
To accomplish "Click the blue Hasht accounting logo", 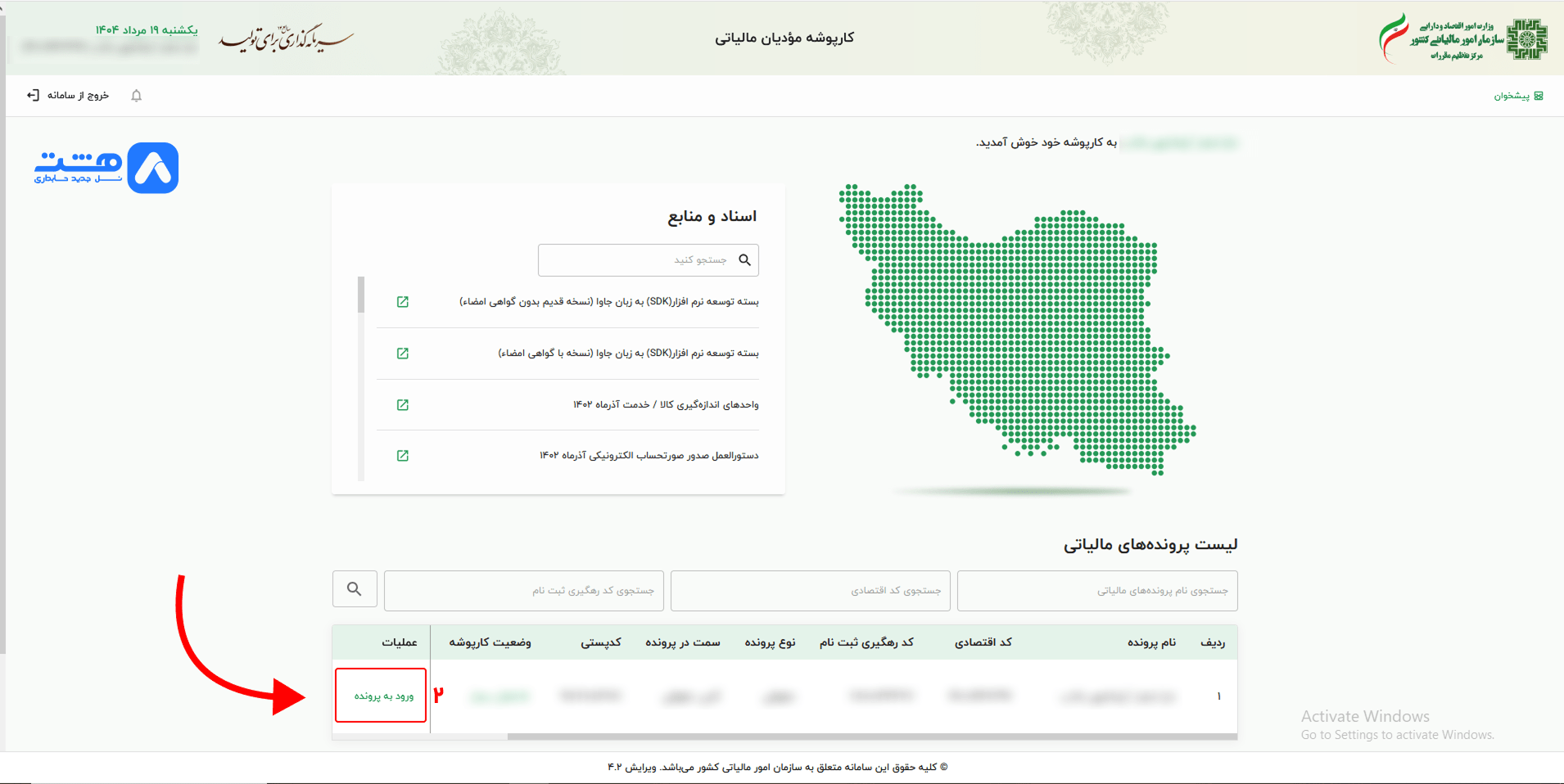I will pyautogui.click(x=106, y=168).
